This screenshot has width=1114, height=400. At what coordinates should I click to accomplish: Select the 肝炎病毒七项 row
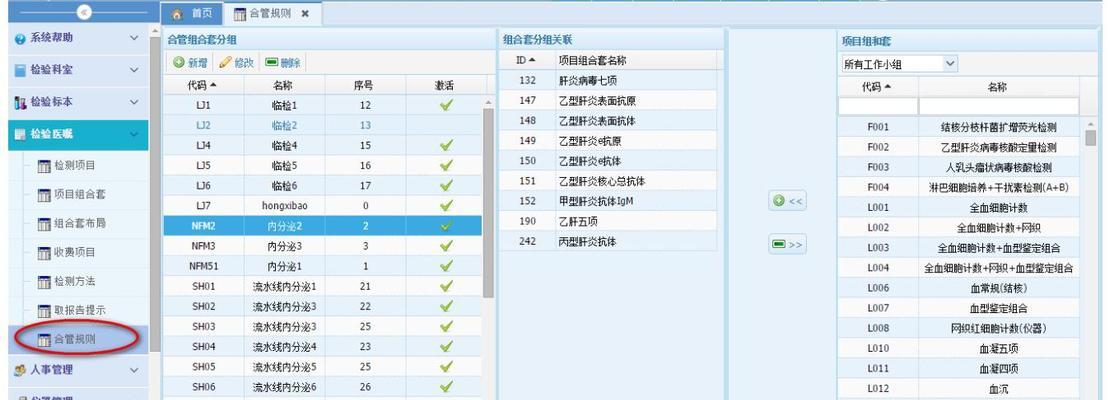point(608,80)
